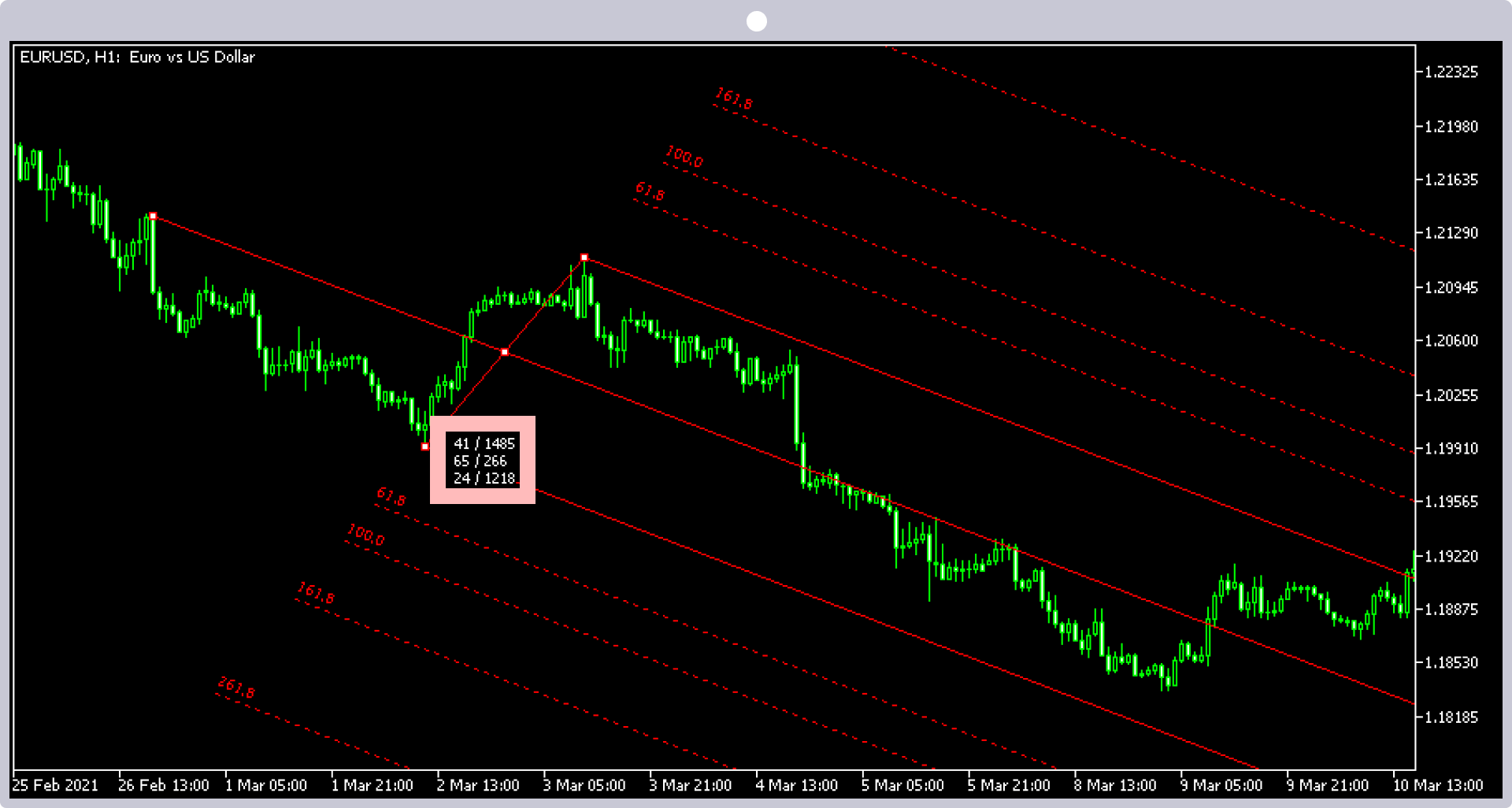
Task: Click the midpoint anchor on the median line
Action: 505,352
